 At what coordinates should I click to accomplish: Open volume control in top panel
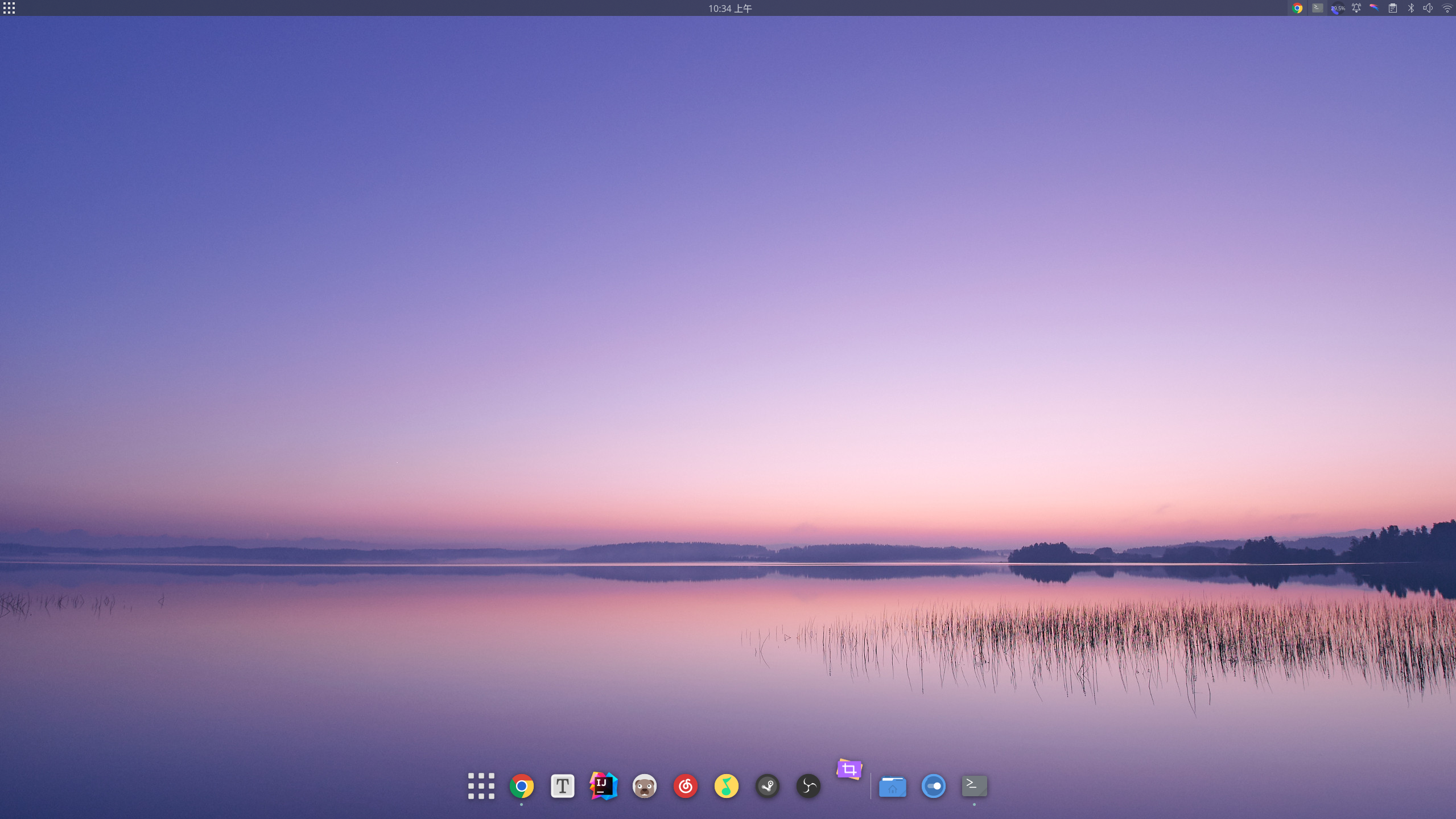[1428, 8]
